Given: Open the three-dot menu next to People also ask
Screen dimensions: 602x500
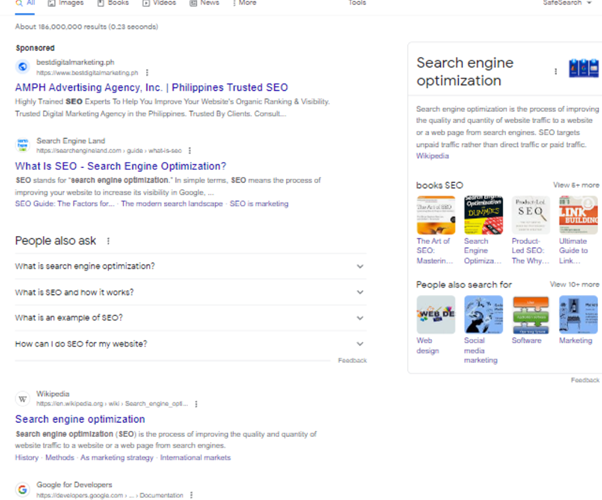Looking at the screenshot, I should point(108,241).
